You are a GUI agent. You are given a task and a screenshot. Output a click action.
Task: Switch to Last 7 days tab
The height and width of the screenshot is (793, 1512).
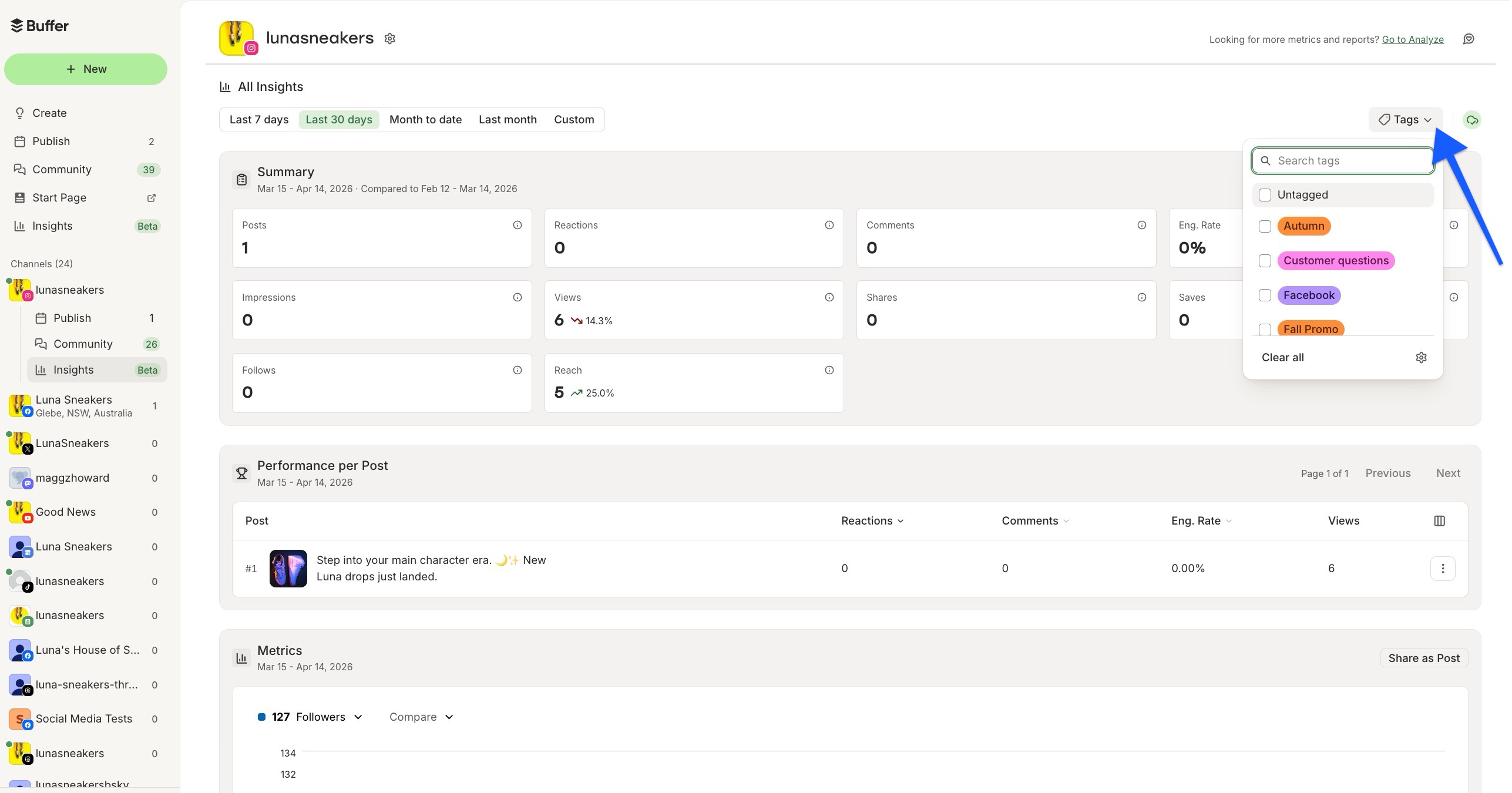click(258, 119)
